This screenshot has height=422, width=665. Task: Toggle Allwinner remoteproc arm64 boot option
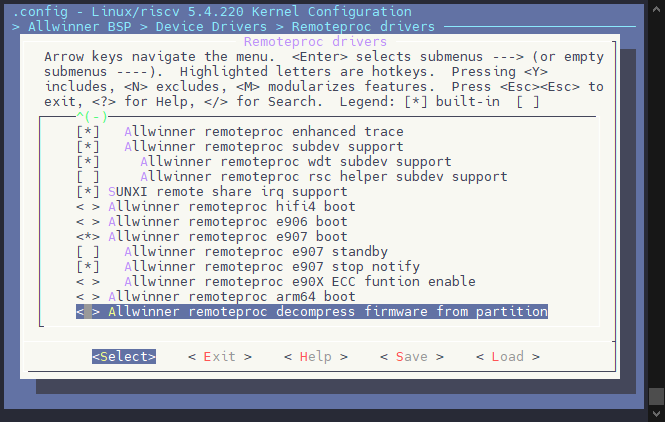point(88,297)
